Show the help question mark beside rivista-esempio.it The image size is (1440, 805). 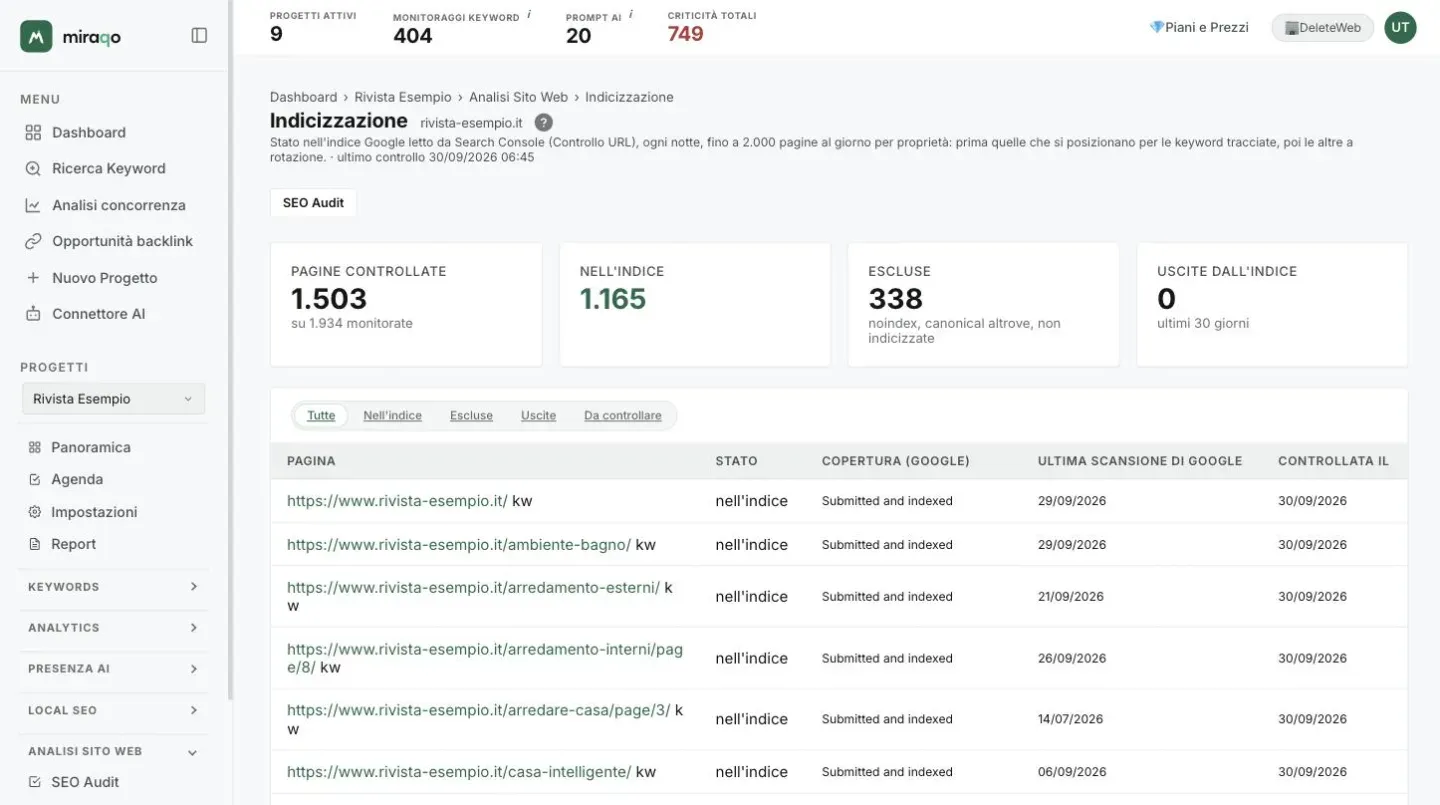(543, 122)
